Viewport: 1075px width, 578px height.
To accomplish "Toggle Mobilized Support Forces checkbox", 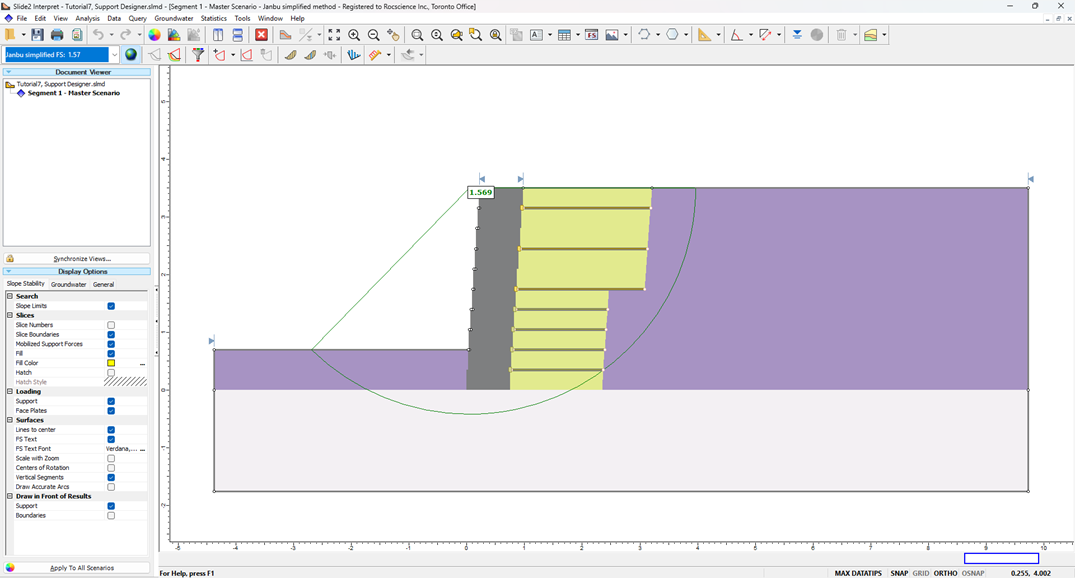I will click(x=111, y=344).
